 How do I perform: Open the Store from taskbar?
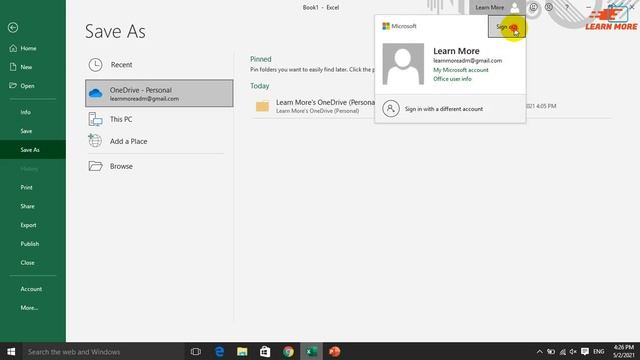pyautogui.click(x=265, y=351)
